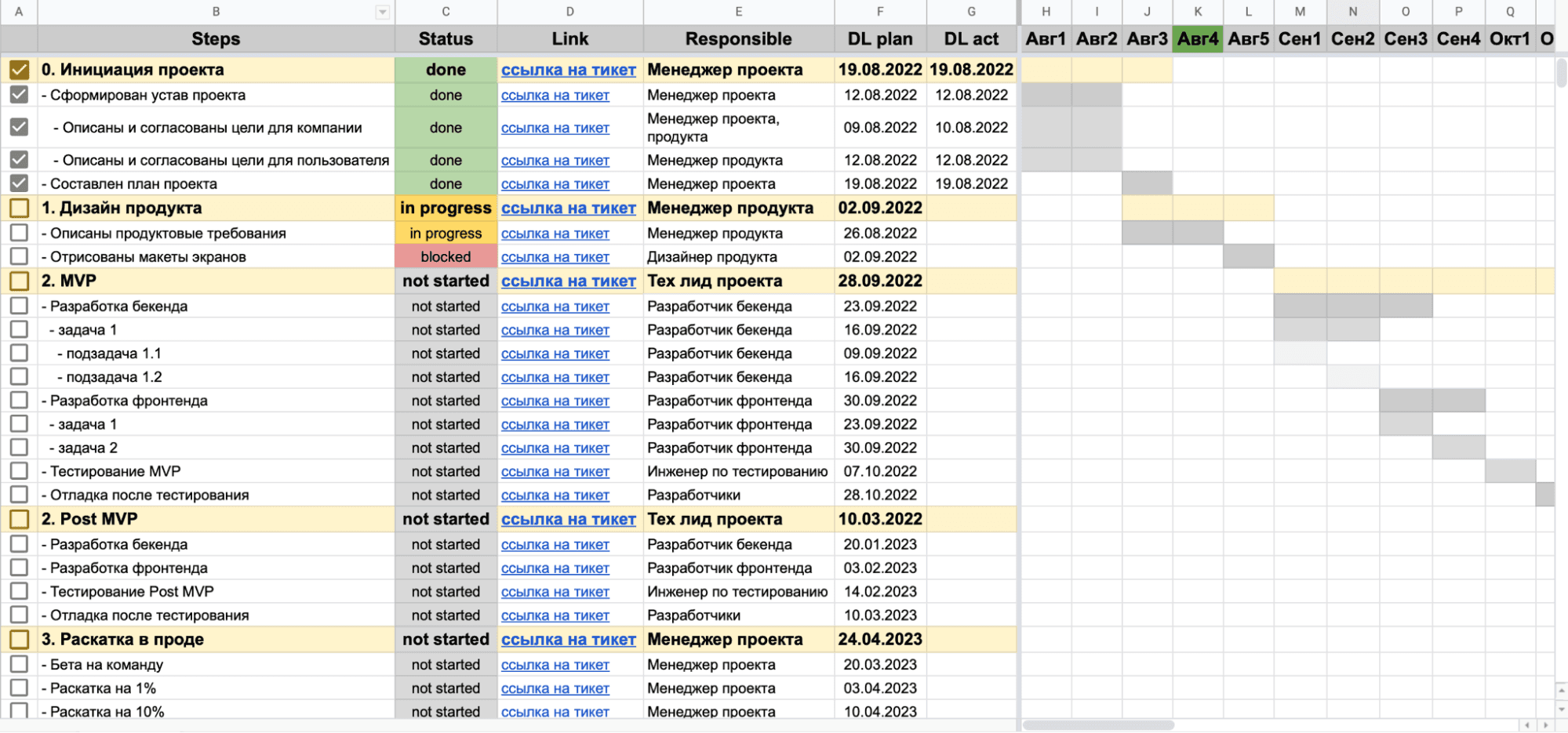
Task: Check '3. Раскатка в проде' checkbox
Action: point(20,640)
